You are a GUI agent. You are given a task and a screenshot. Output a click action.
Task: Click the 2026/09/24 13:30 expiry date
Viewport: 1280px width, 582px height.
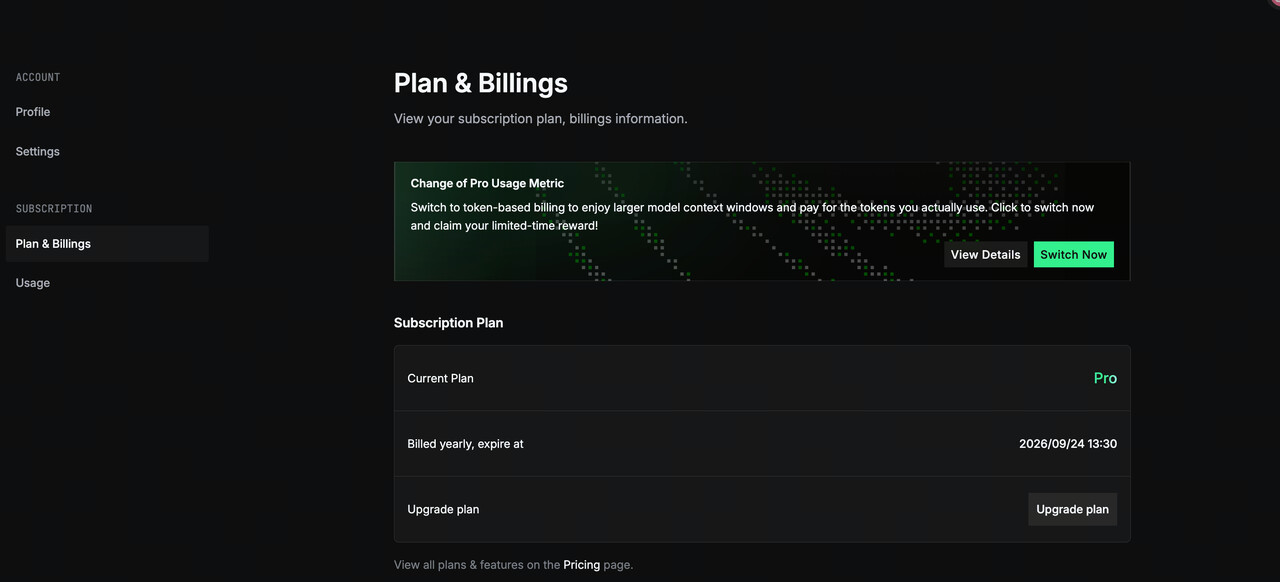[1067, 444]
